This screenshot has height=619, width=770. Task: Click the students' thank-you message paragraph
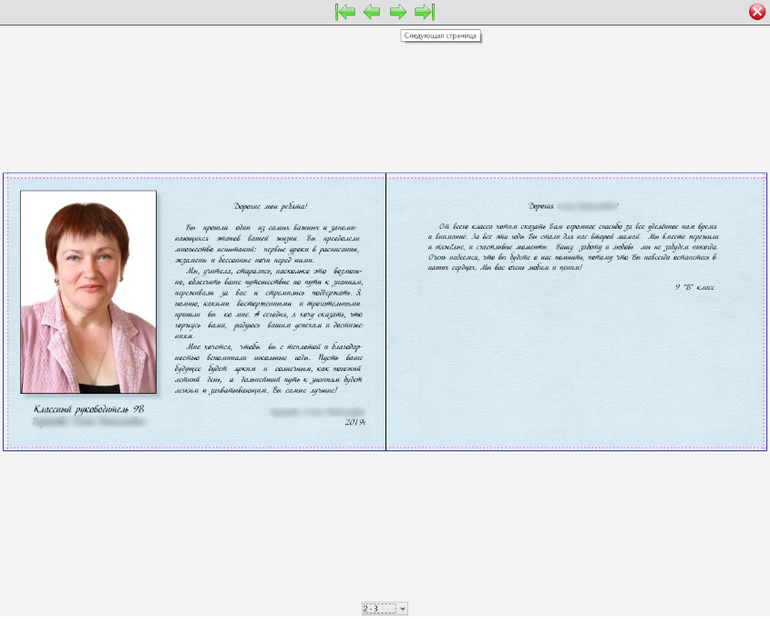pyautogui.click(x=575, y=247)
